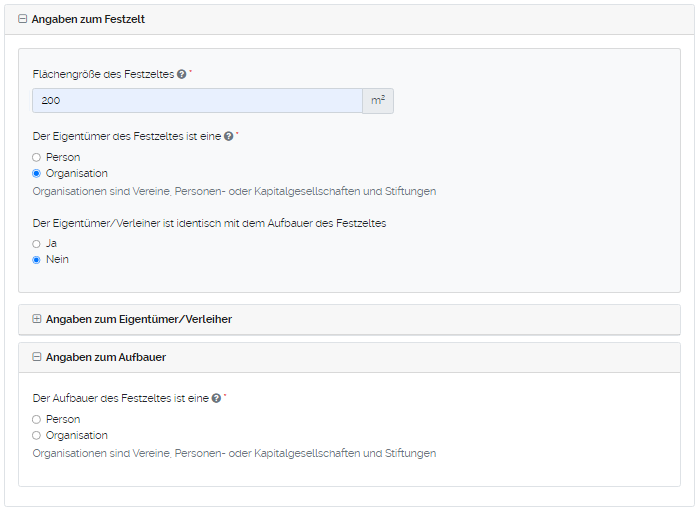Click the m² unit box beside area field
The height and width of the screenshot is (512, 700).
(x=378, y=101)
